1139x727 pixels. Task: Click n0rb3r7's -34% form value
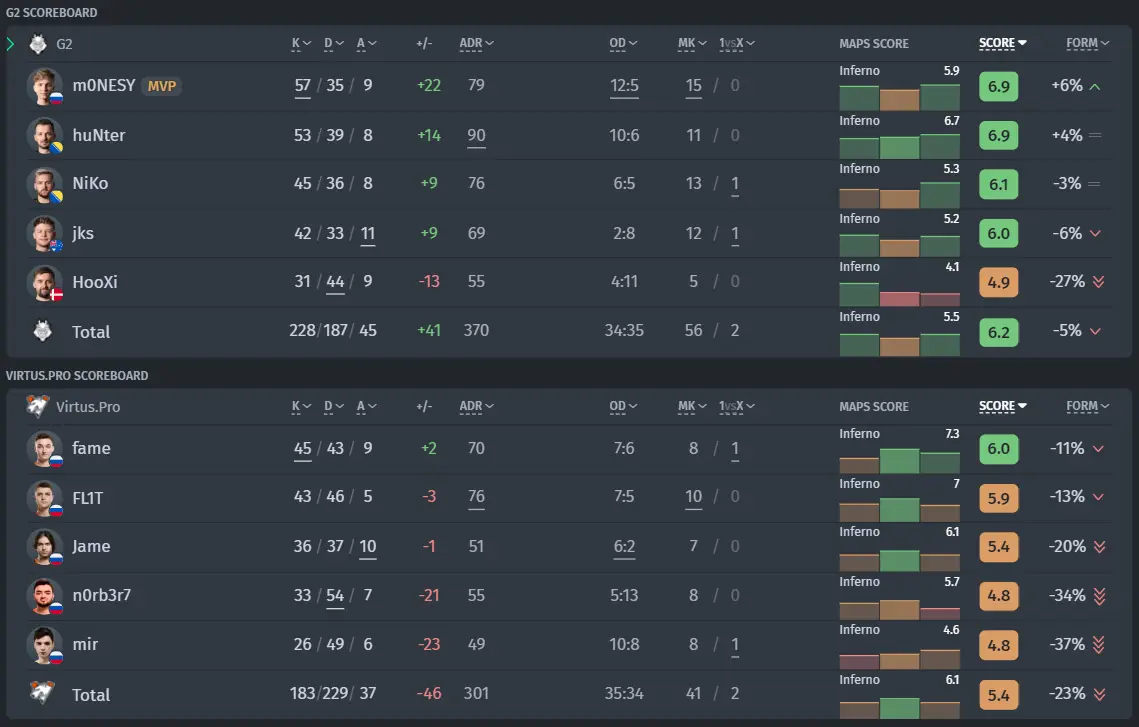(x=1067, y=596)
